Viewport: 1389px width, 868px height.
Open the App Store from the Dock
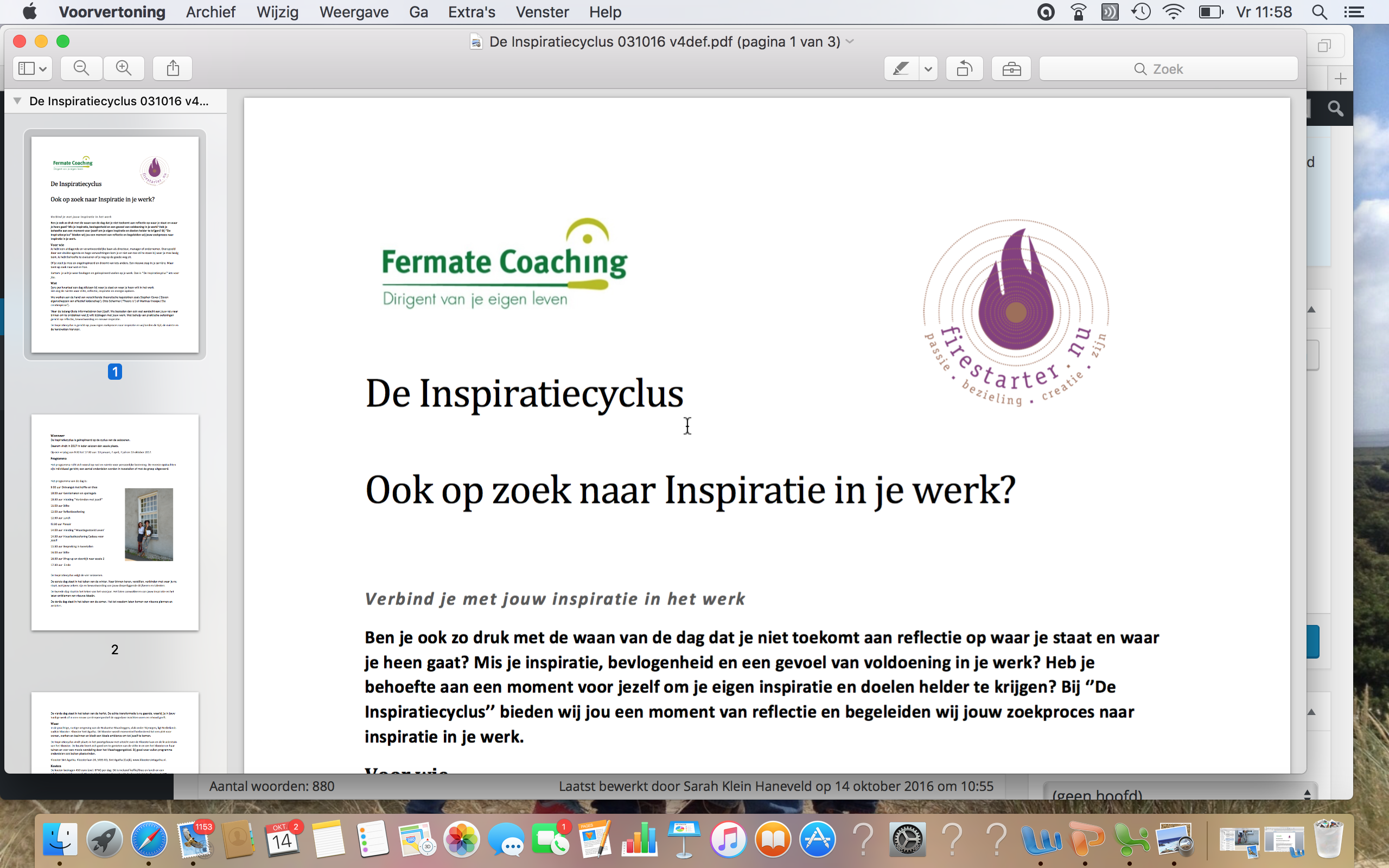tap(817, 839)
